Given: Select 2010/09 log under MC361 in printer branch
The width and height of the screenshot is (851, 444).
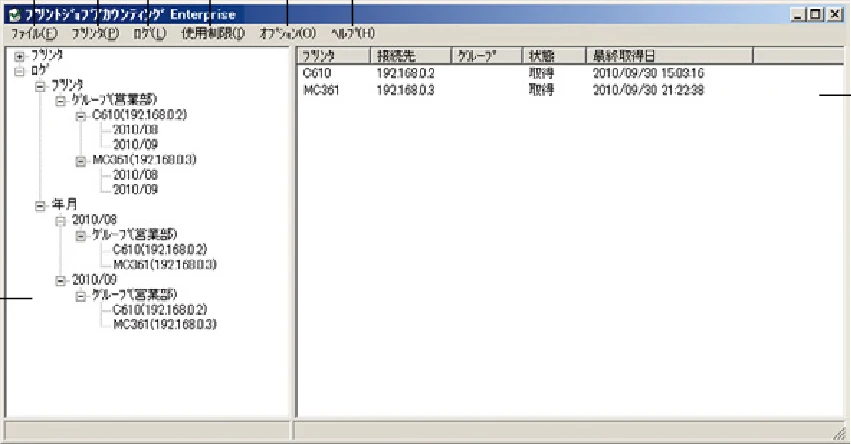Looking at the screenshot, I should (135, 189).
